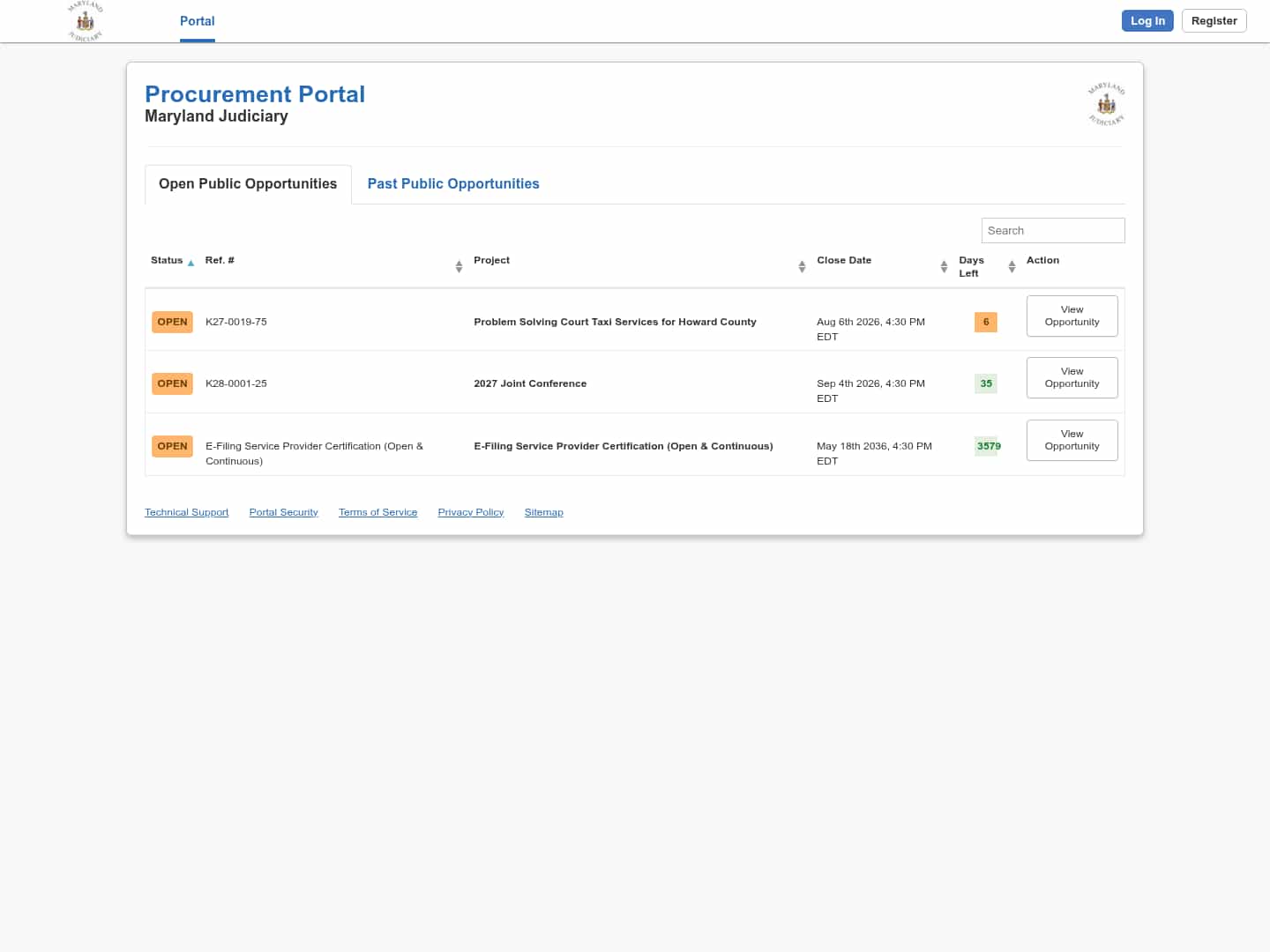
Task: Switch to Past Public Opportunities tab
Action: pyautogui.click(x=453, y=184)
